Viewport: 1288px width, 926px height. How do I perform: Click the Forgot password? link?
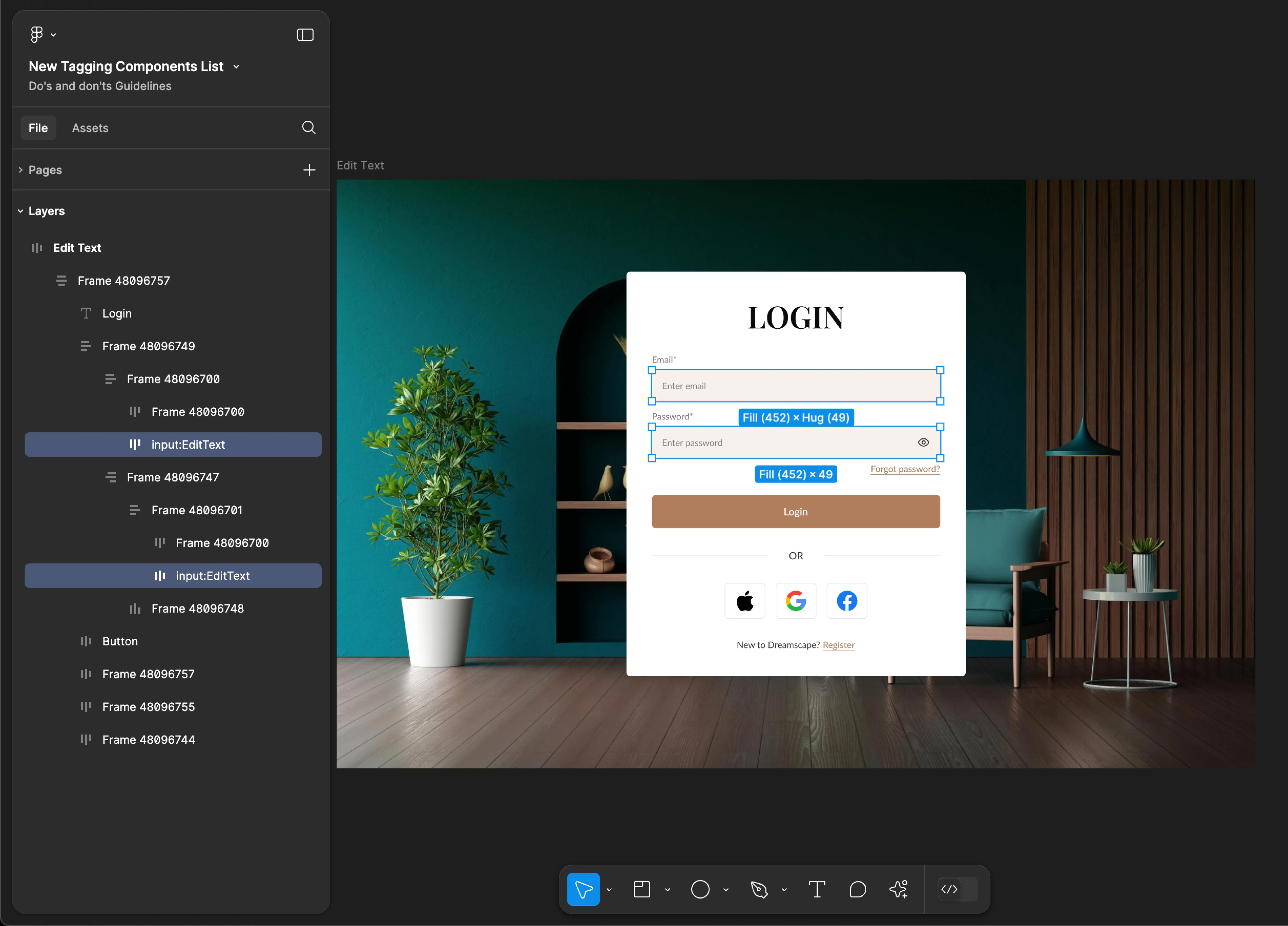coord(905,469)
